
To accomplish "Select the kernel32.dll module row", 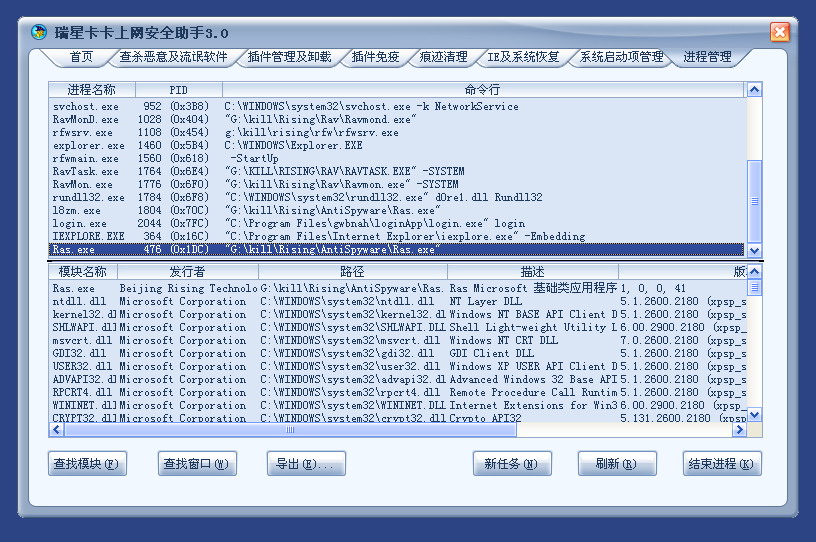I will 398,314.
